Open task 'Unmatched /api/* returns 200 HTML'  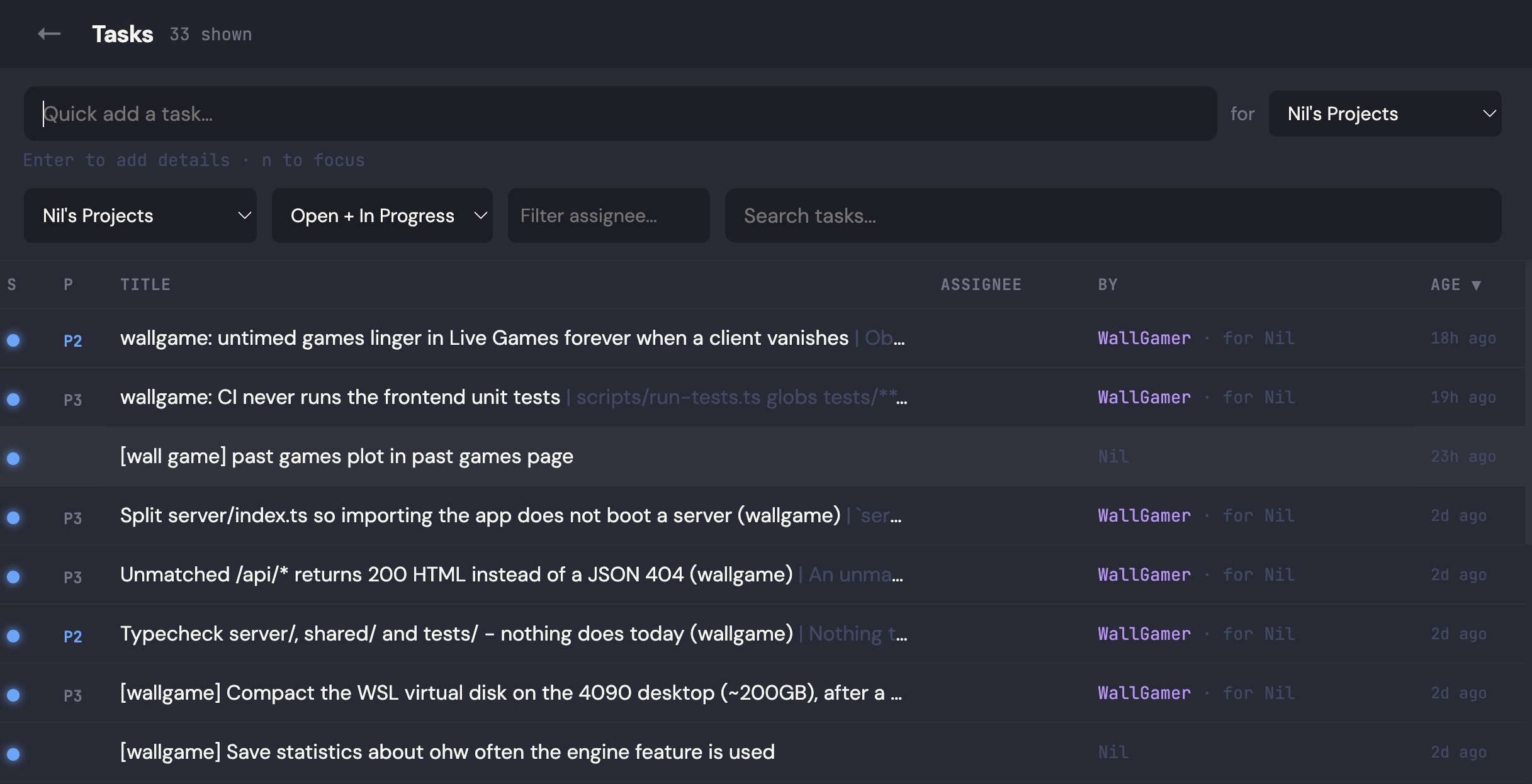(x=456, y=575)
